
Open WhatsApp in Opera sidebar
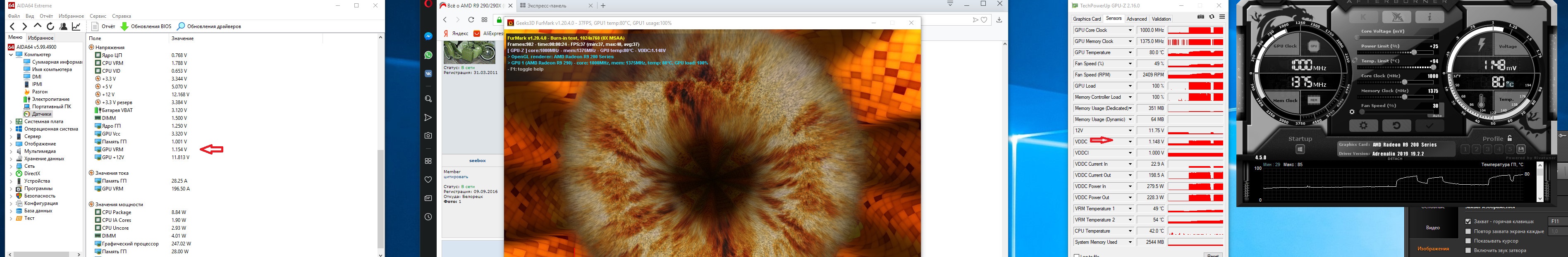pyautogui.click(x=428, y=55)
